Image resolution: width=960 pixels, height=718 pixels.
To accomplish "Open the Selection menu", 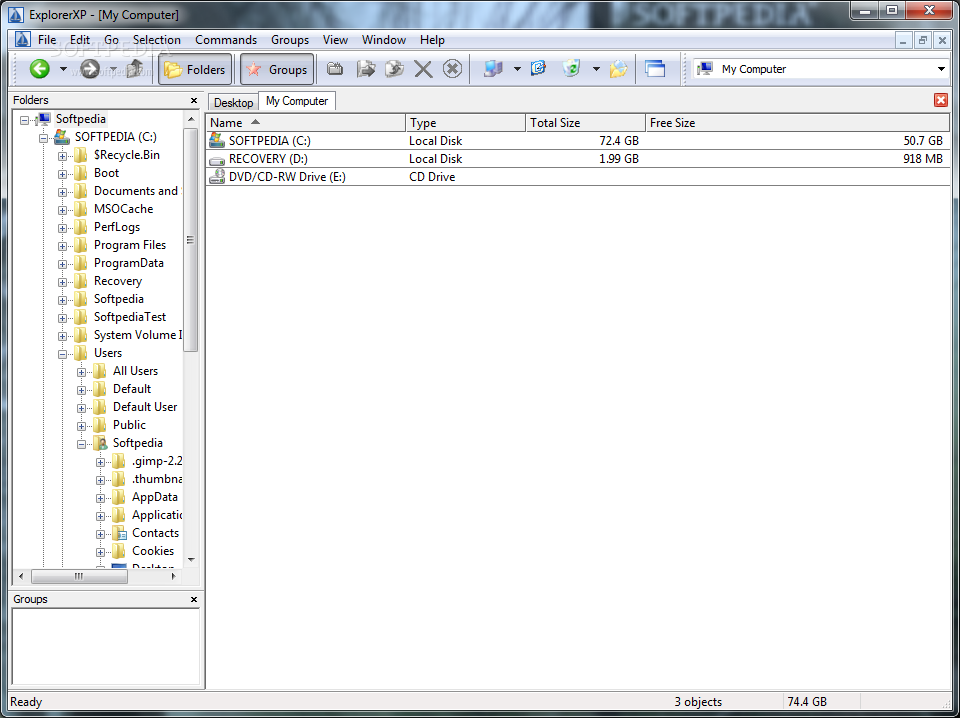I will (157, 40).
